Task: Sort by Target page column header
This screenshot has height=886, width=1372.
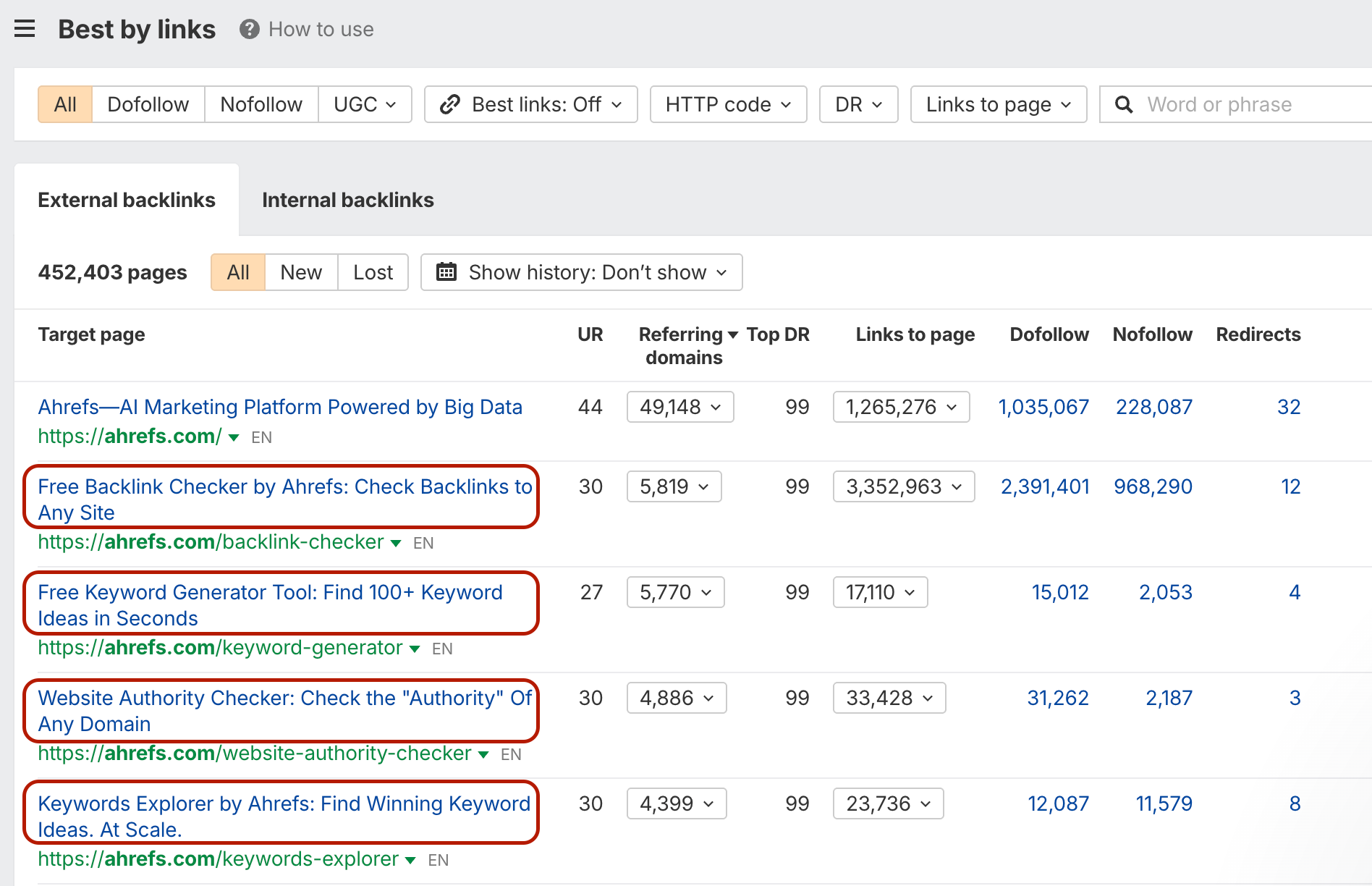Action: coord(91,334)
